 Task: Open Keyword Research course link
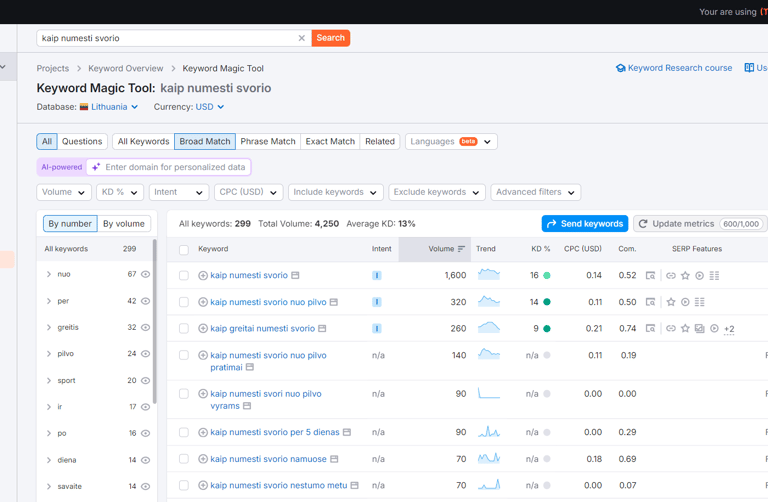[674, 68]
